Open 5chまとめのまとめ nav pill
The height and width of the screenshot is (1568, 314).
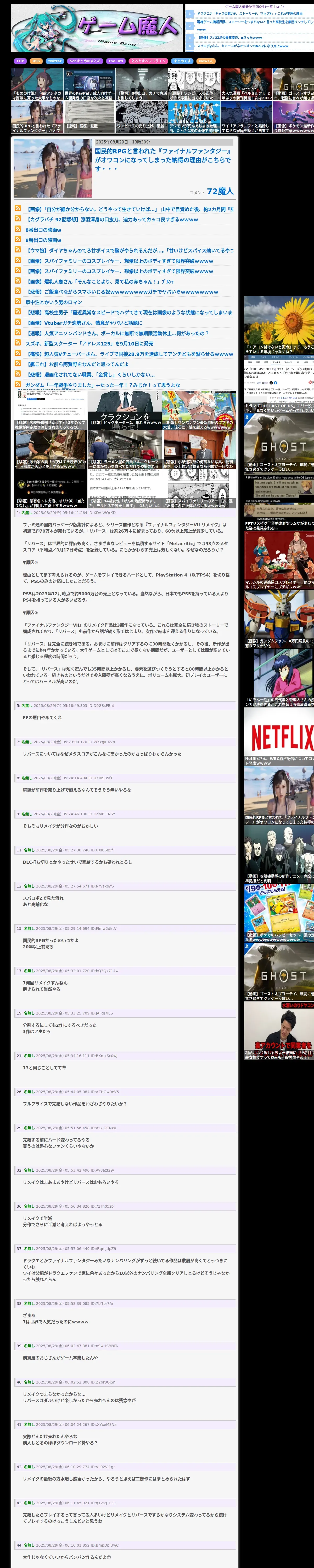[x=85, y=61]
